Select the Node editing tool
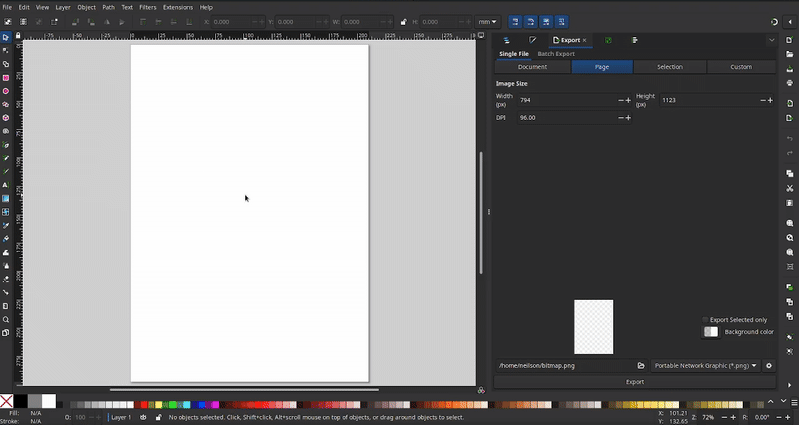The image size is (799, 425). coord(6,50)
